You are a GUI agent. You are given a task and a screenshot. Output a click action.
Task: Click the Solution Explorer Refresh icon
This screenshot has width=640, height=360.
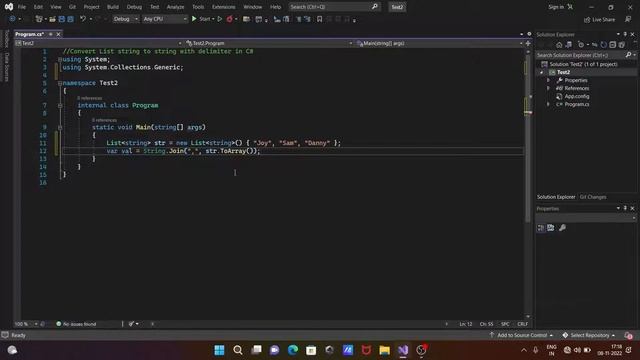pos(604,44)
